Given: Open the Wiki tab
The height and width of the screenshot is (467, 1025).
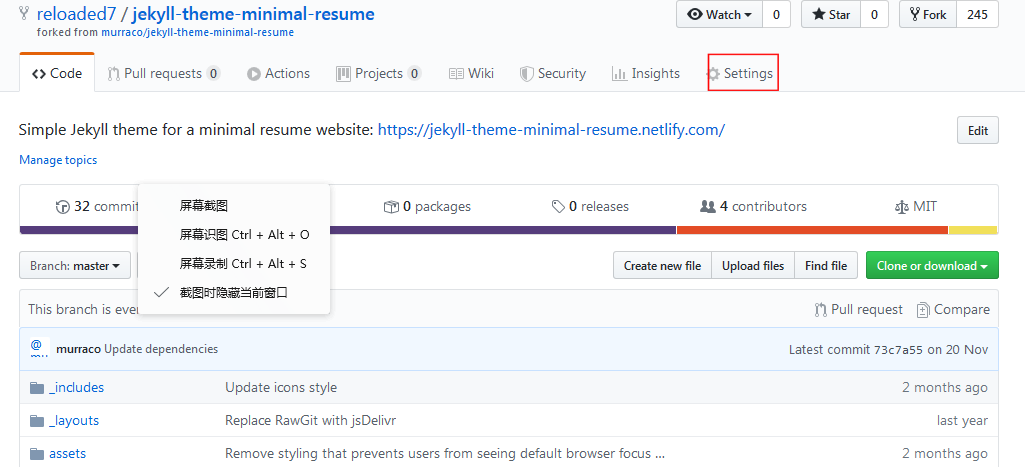Looking at the screenshot, I should point(471,74).
